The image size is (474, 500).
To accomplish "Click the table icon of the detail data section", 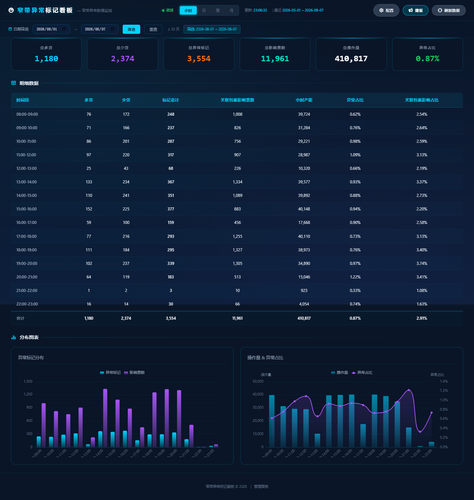I will (13, 83).
